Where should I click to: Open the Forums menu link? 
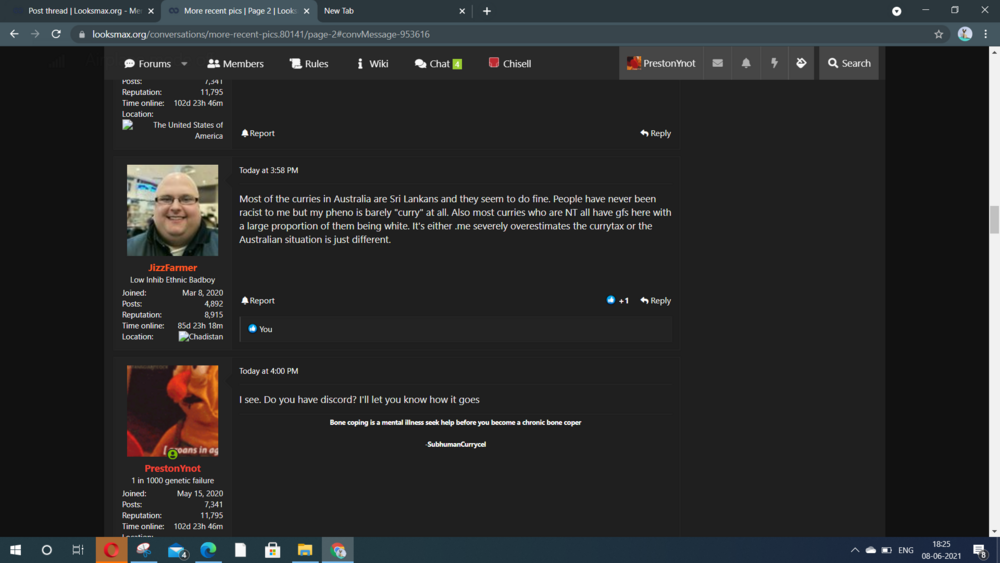(x=148, y=64)
